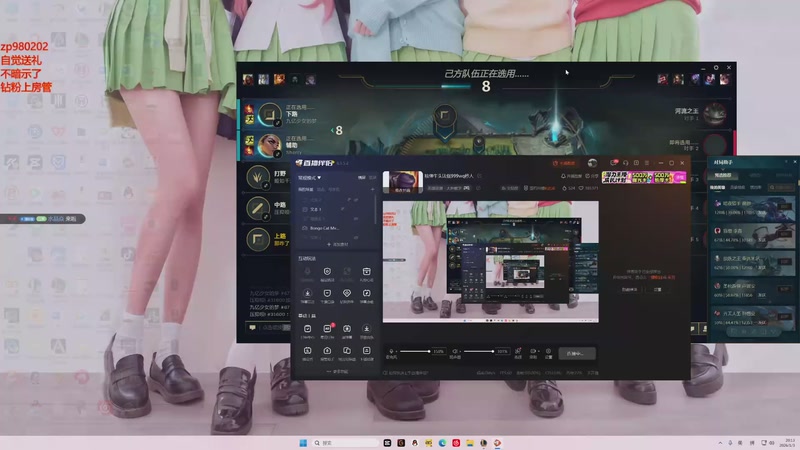Screen dimensions: 800x450
Task: Switch canvas to 竖屏 portrait layout
Action: click(372, 178)
